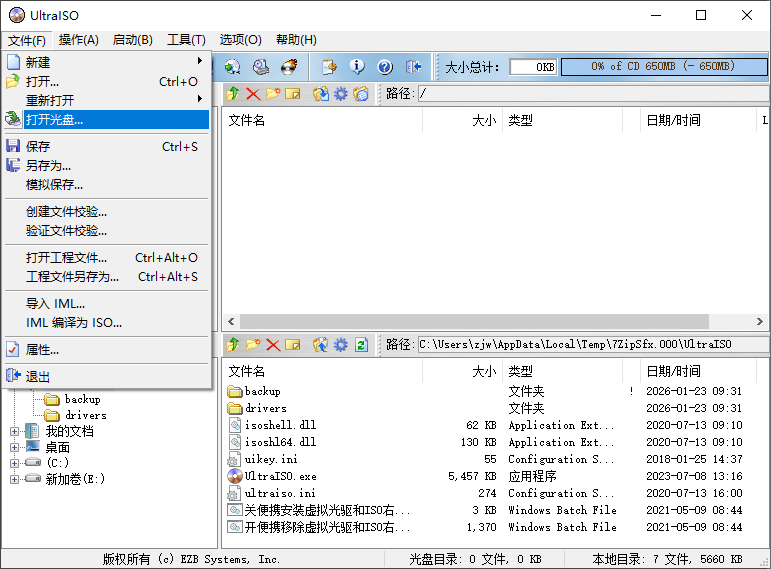Select isoshell.dll in file list
Image resolution: width=771 pixels, height=569 pixels.
pos(280,425)
